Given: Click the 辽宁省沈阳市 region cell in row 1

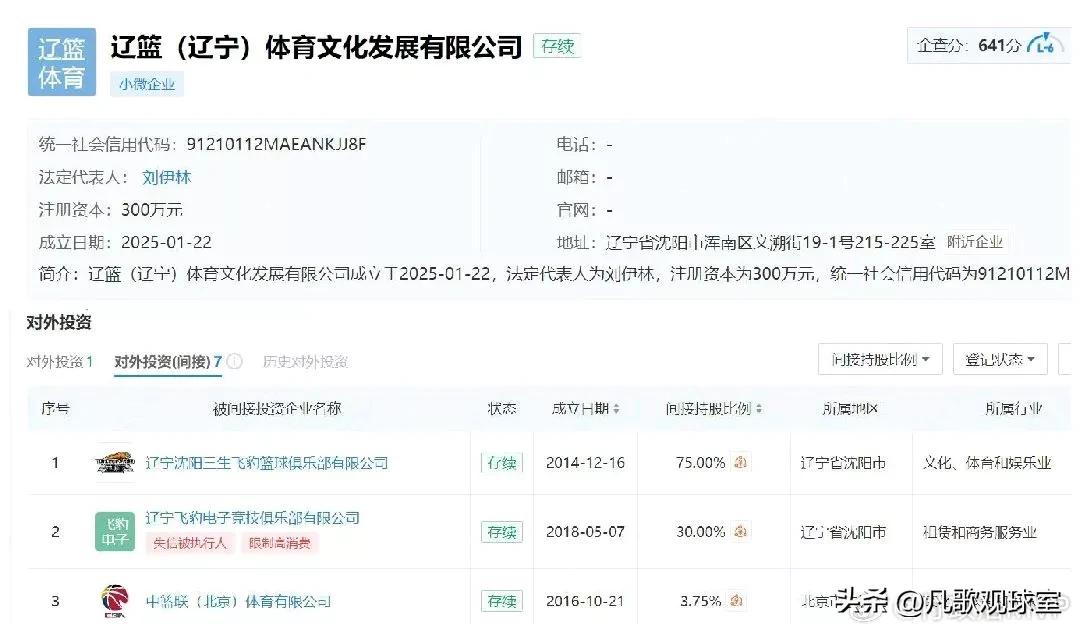Looking at the screenshot, I should [843, 463].
